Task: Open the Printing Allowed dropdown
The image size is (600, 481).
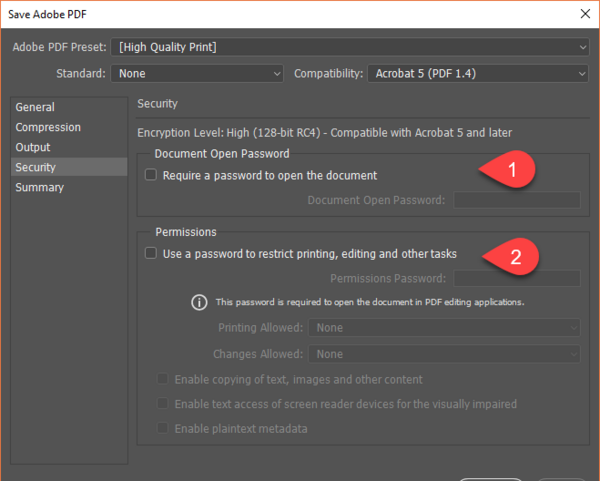Action: (x=444, y=328)
